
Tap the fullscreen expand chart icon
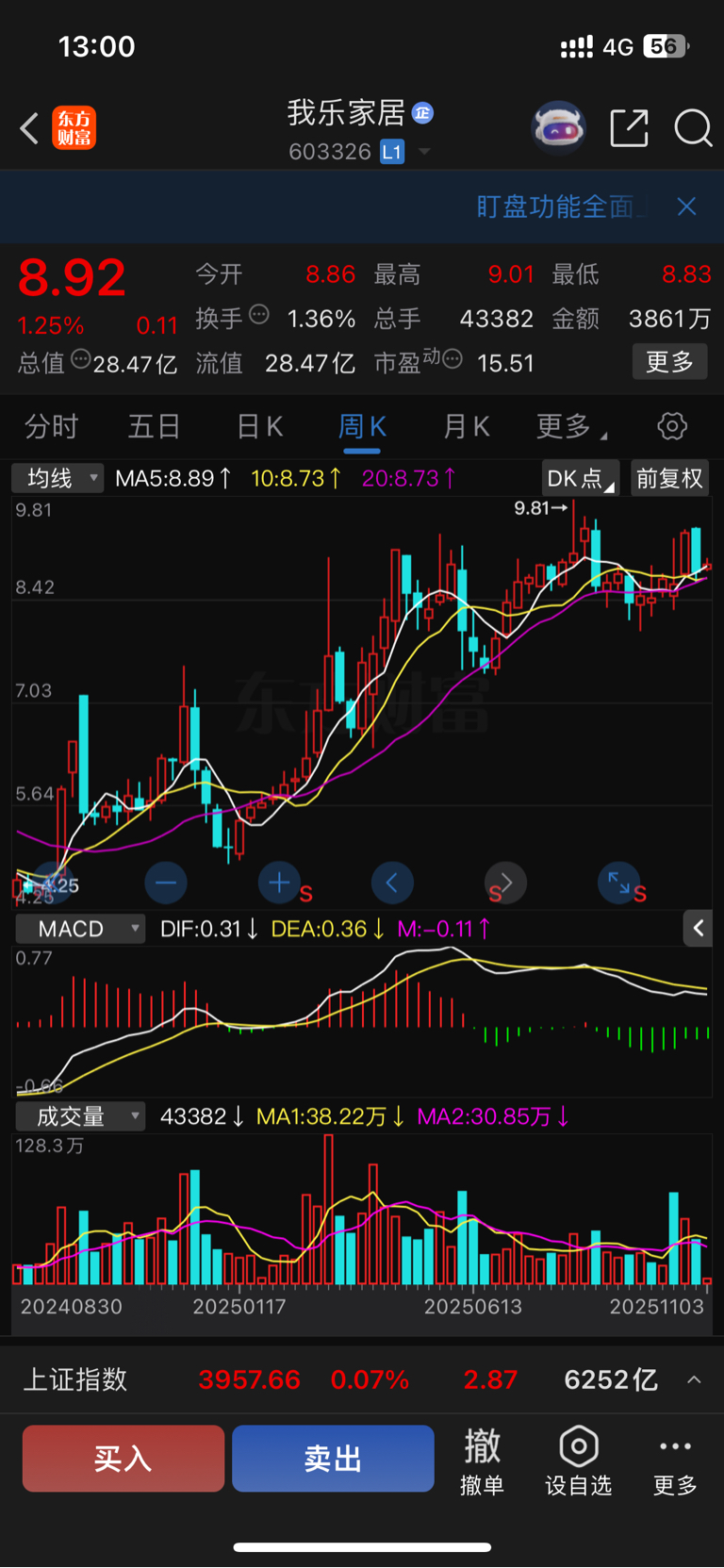click(618, 883)
